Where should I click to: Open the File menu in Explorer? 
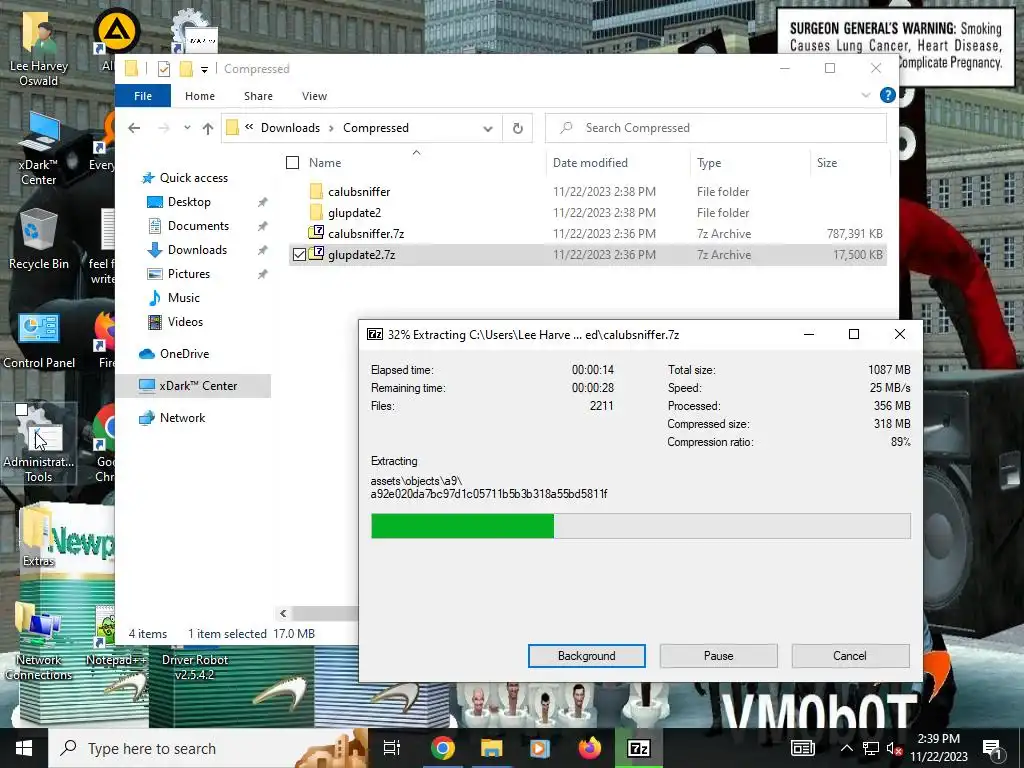coord(142,96)
